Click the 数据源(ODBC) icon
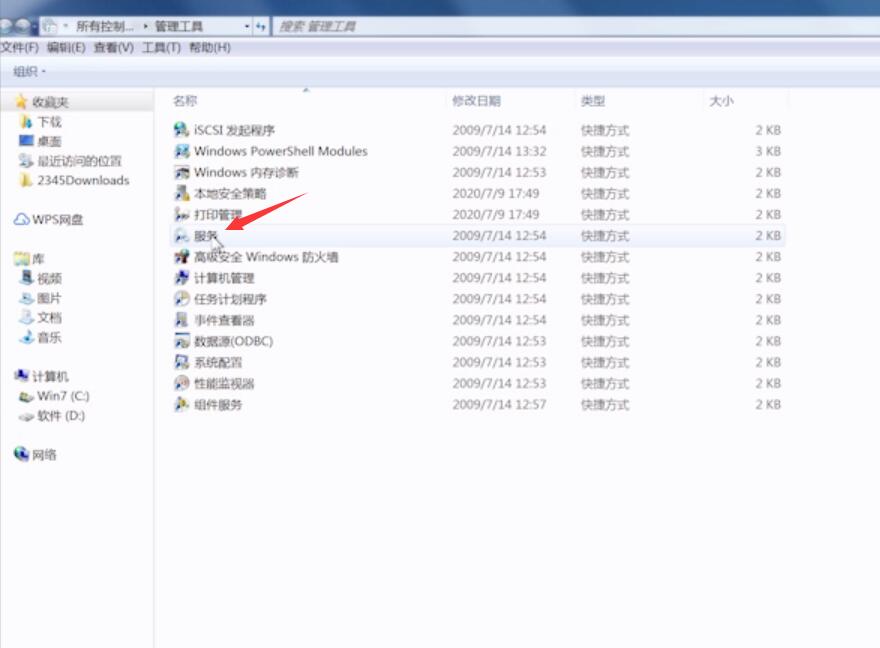The height and width of the screenshot is (648, 880). point(181,341)
